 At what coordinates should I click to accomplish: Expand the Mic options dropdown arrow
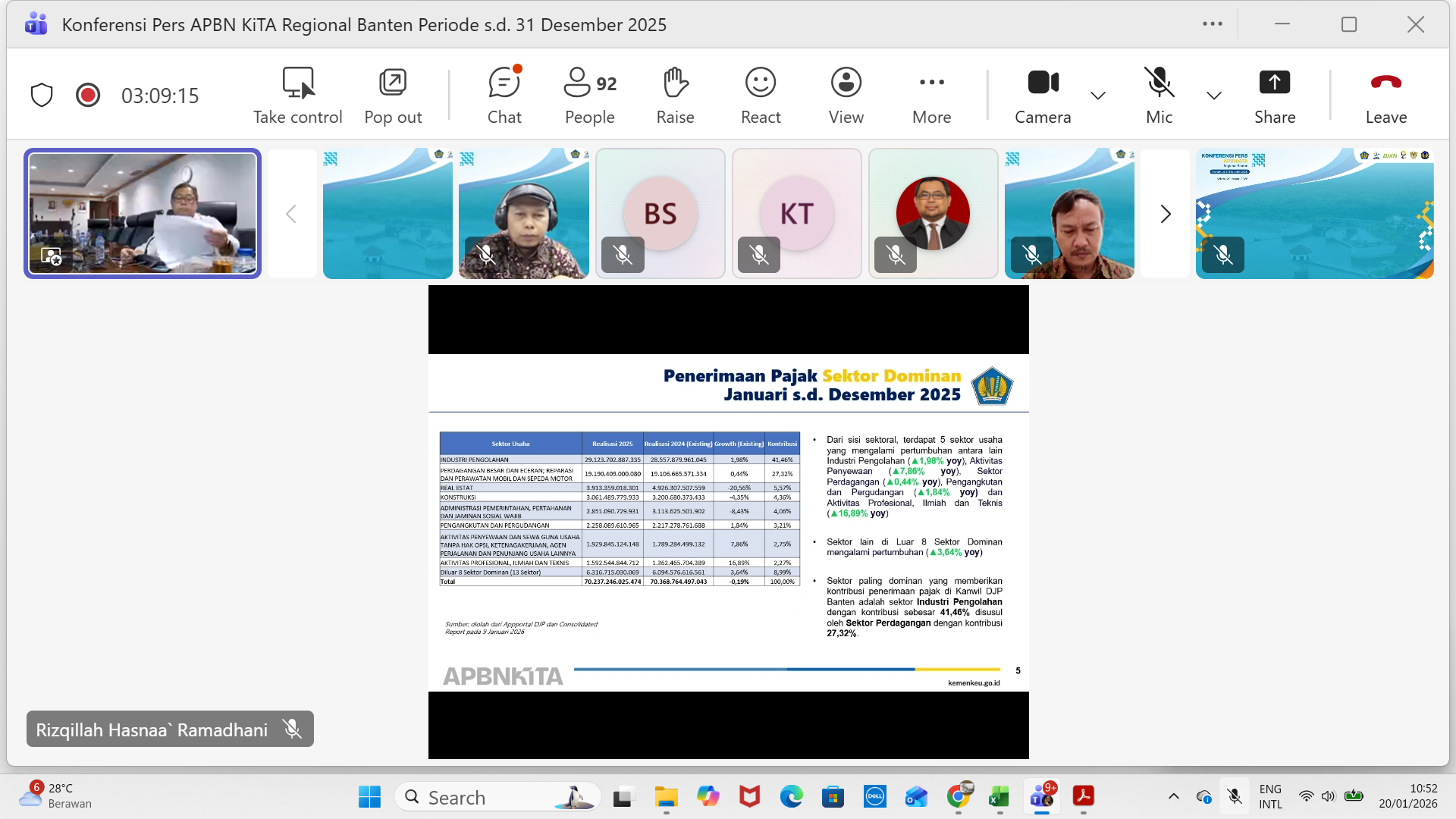[1213, 96]
